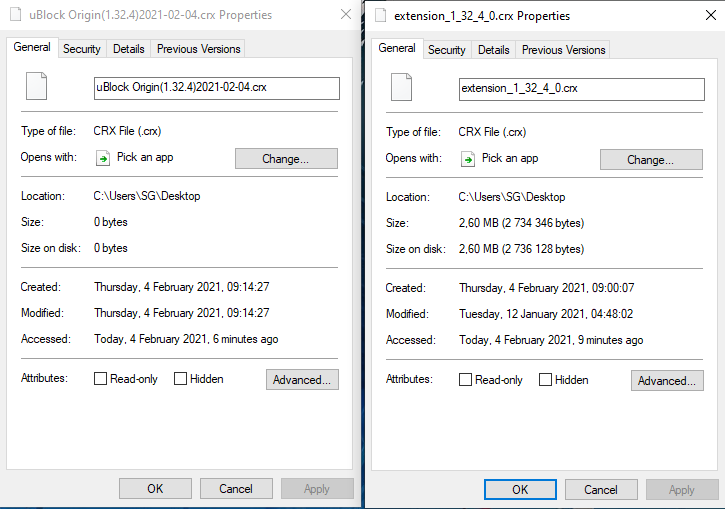Click file icon in uBlock Origin title bar
This screenshot has width=725, height=509.
pyautogui.click(x=16, y=15)
